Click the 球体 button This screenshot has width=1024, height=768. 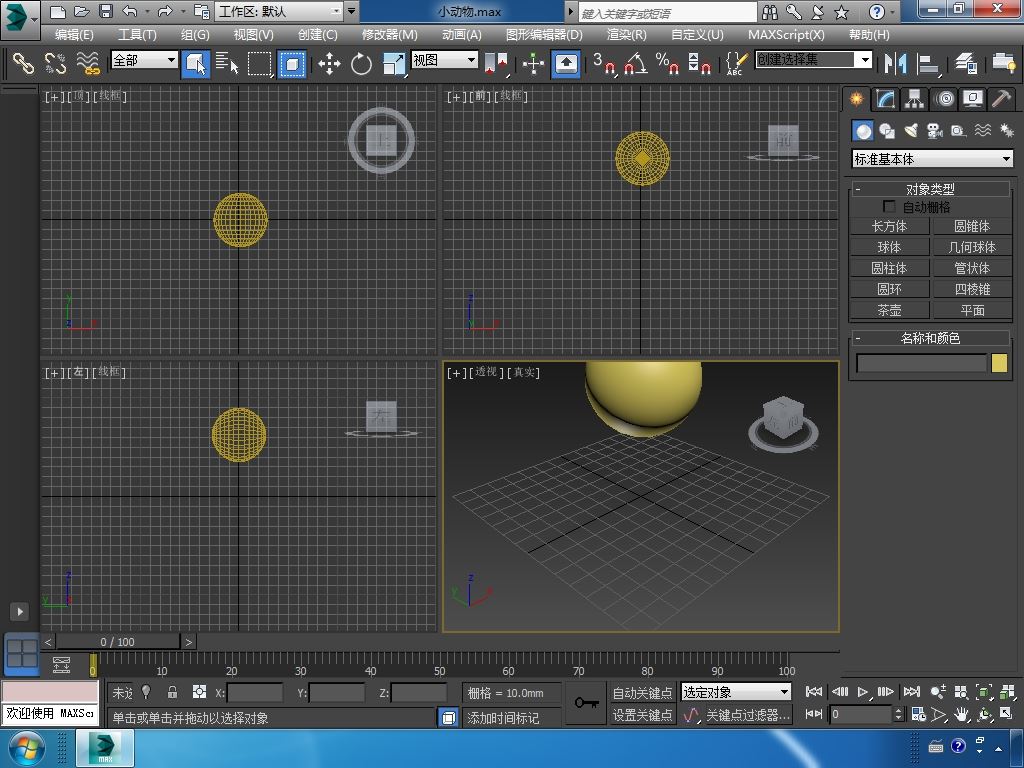[x=889, y=247]
